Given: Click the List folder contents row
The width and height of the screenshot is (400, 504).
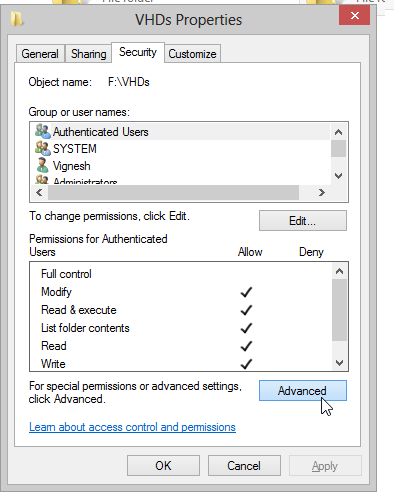Looking at the screenshot, I should (x=181, y=328).
